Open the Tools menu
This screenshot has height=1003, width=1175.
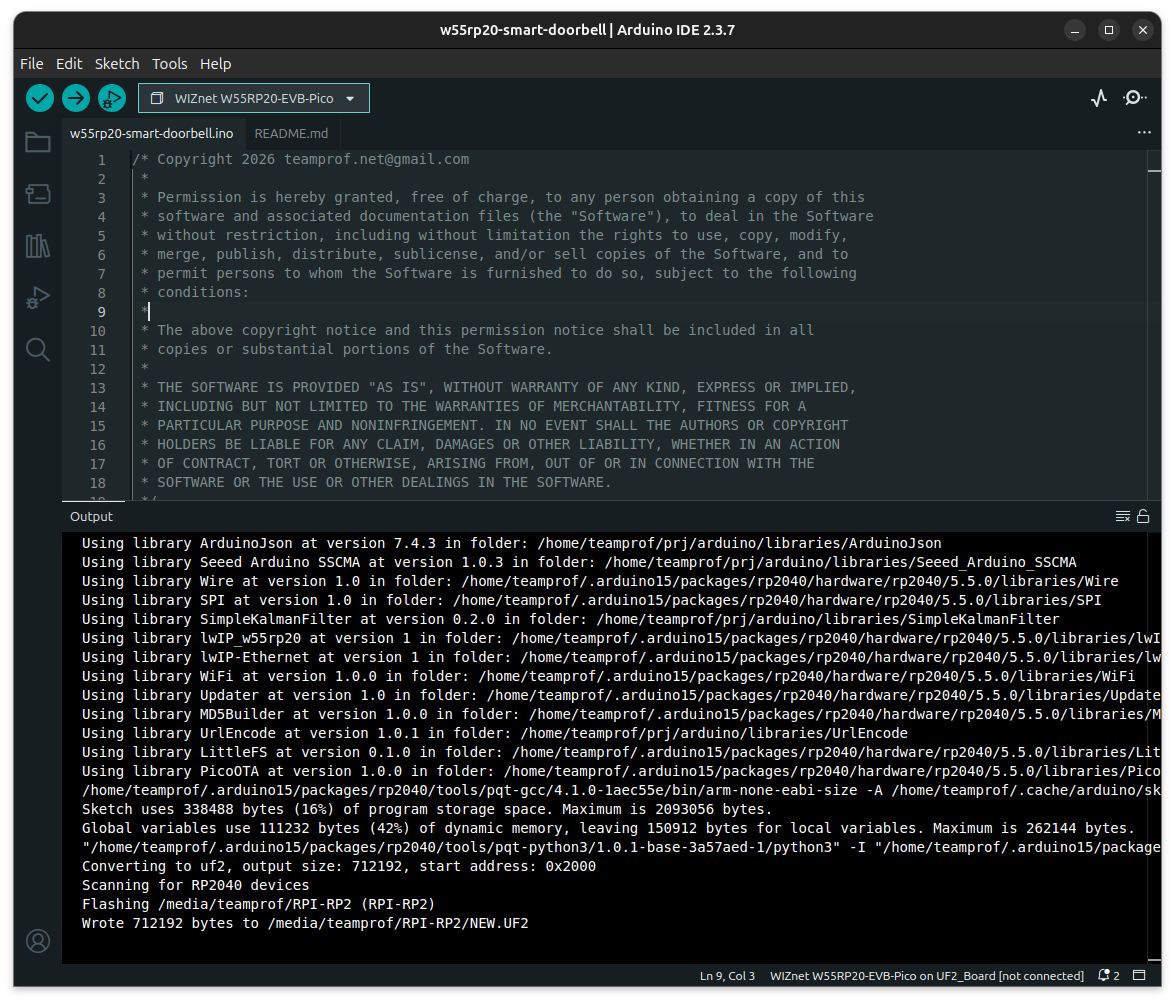pyautogui.click(x=169, y=64)
